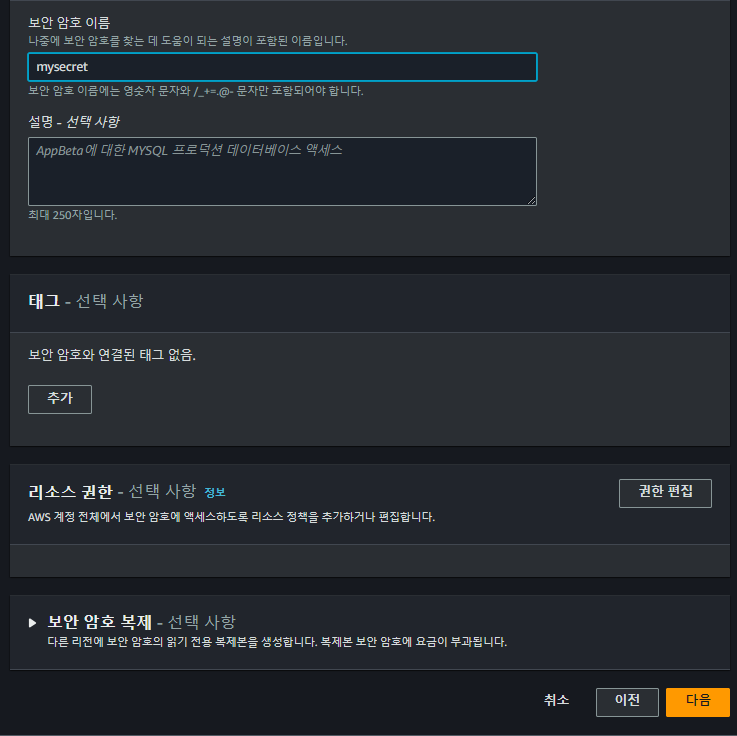Click the secret name character rule hint
737x736 pixels.
pyautogui.click(x=196, y=91)
